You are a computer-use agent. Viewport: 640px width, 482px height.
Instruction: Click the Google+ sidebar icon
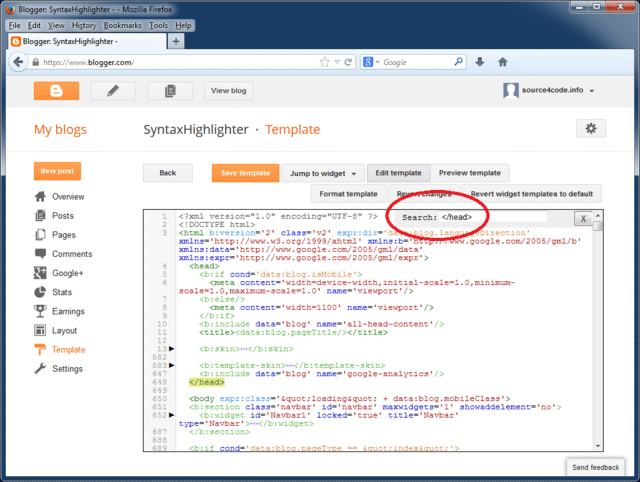40,273
